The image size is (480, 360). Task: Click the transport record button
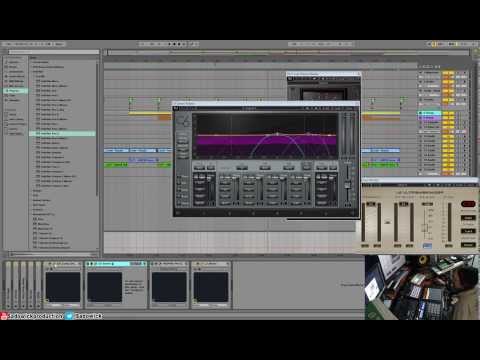179,44
